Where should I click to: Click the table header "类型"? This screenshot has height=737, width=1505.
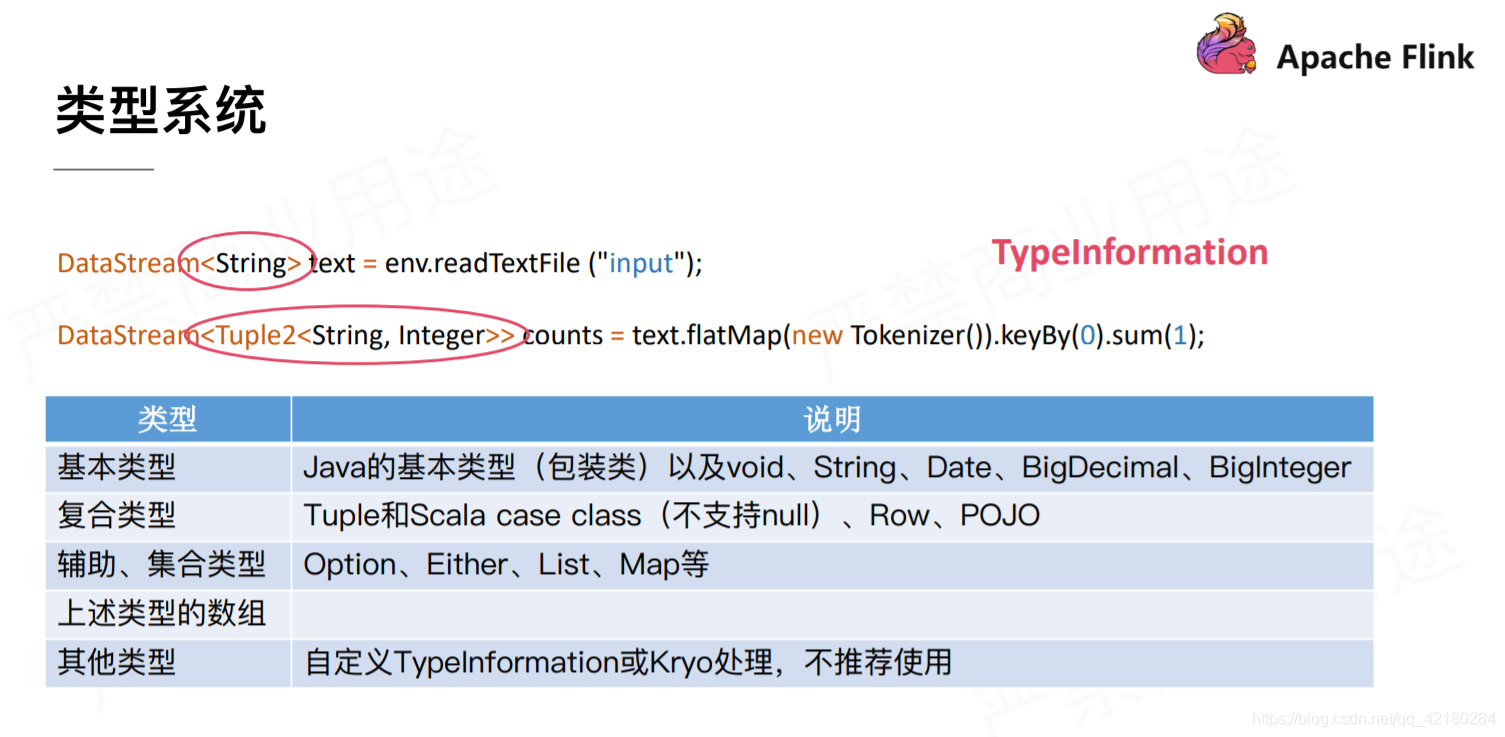(167, 420)
